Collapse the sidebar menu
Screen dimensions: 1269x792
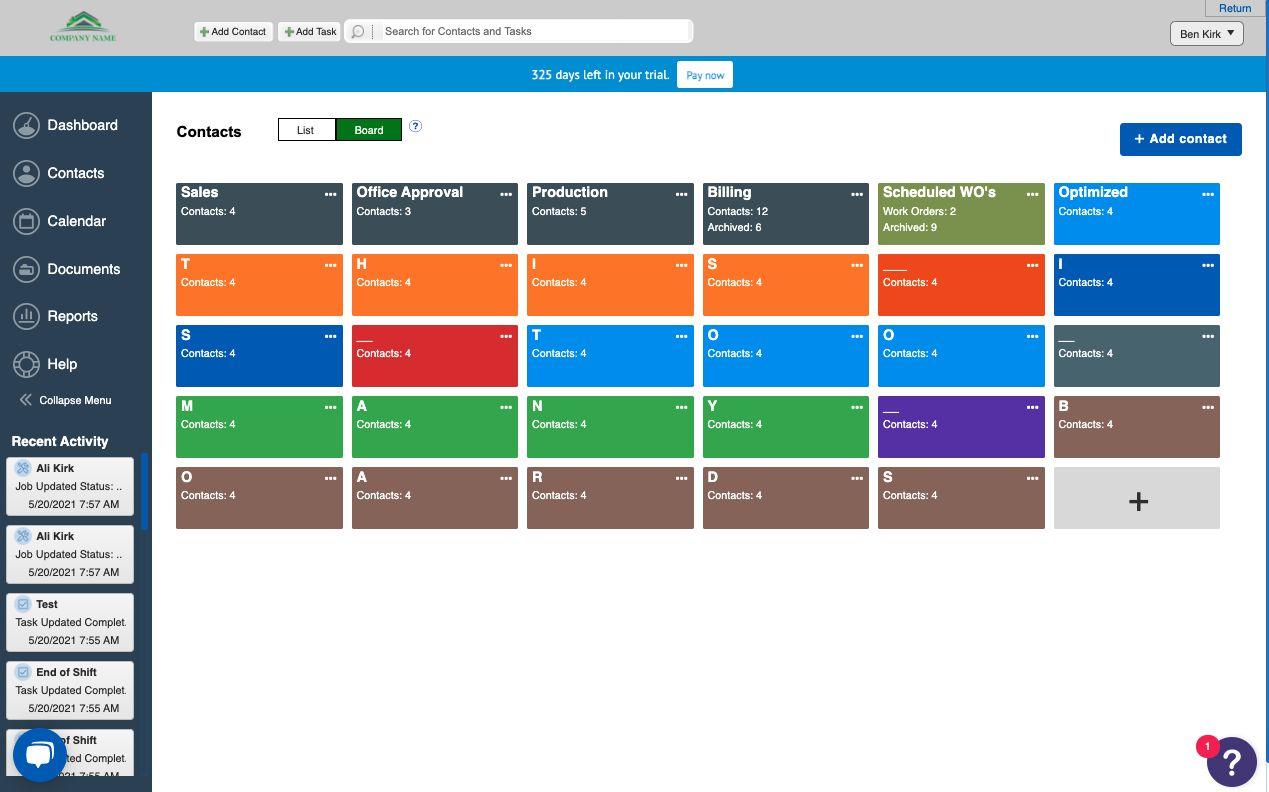tap(65, 400)
